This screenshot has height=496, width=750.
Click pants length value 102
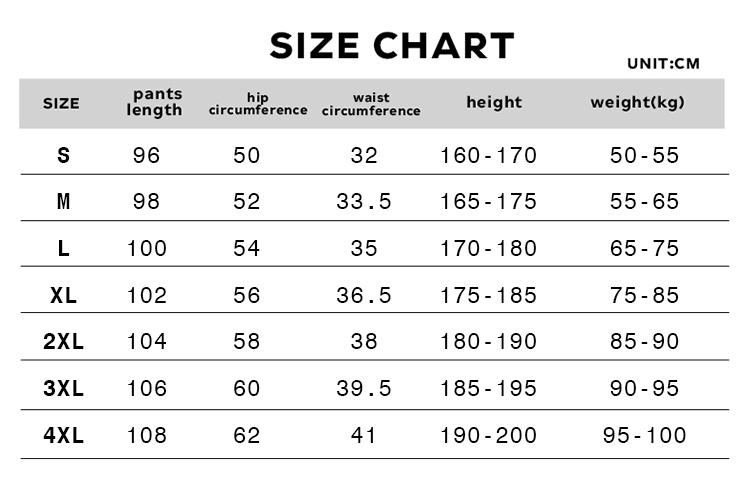[147, 295]
